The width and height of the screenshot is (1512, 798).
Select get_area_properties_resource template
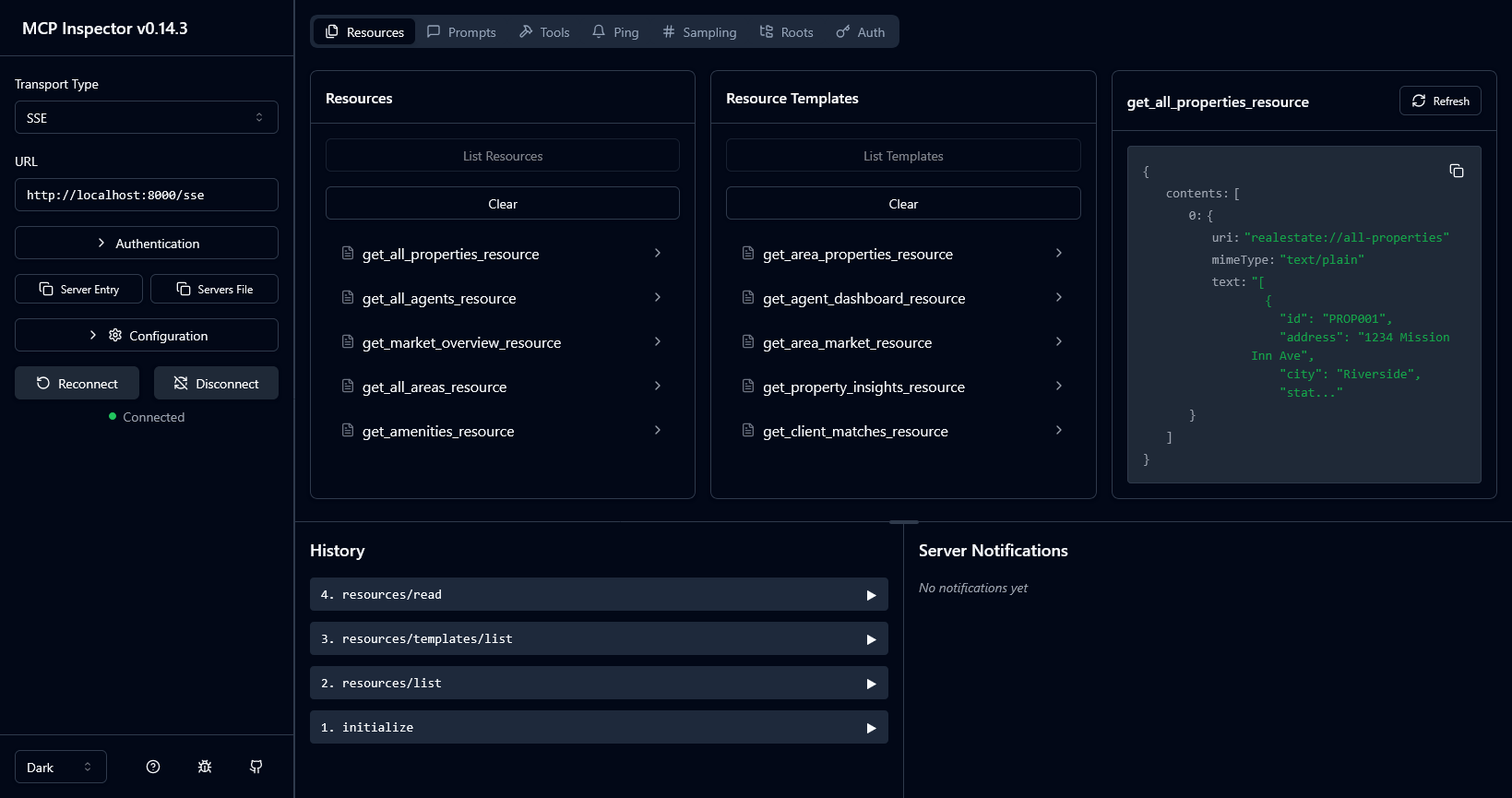tap(903, 254)
